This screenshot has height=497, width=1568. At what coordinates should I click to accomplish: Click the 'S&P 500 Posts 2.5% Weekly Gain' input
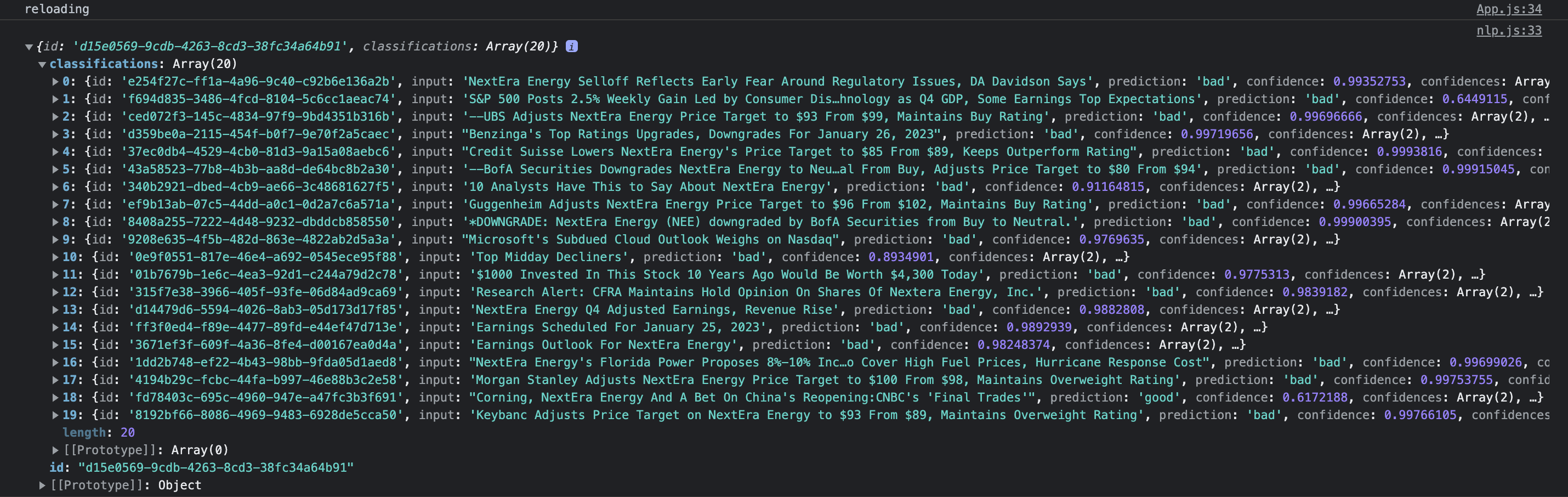pyautogui.click(x=832, y=99)
